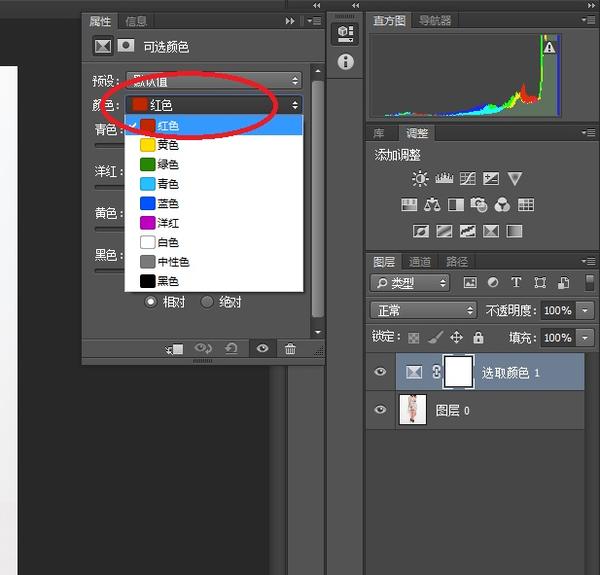Add a Threshold adjustment
The width and height of the screenshot is (600, 575).
pyautogui.click(x=468, y=231)
